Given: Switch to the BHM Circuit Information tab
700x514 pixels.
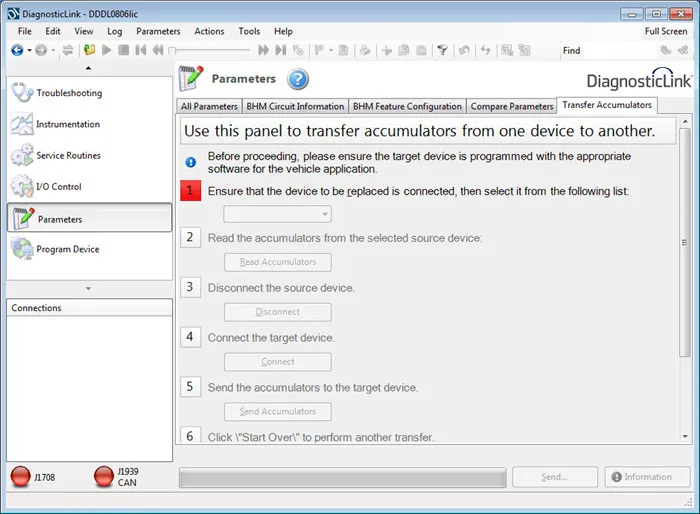Looking at the screenshot, I should point(295,106).
